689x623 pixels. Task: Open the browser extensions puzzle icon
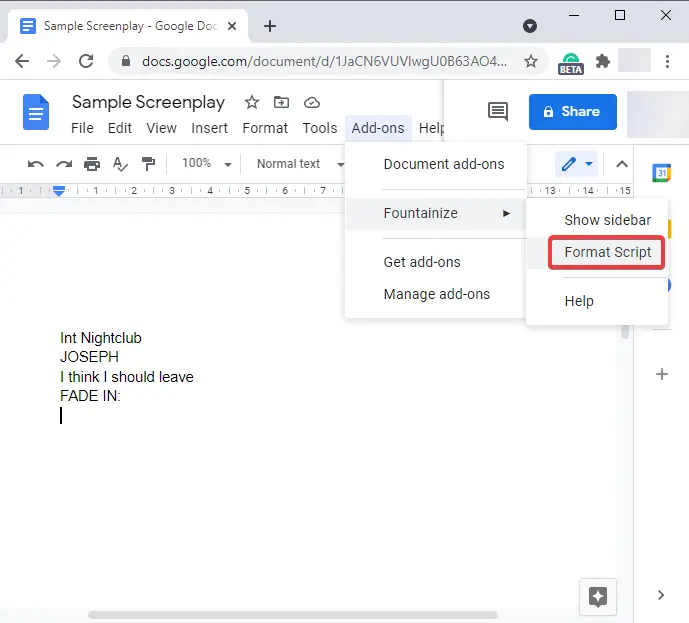(x=602, y=61)
